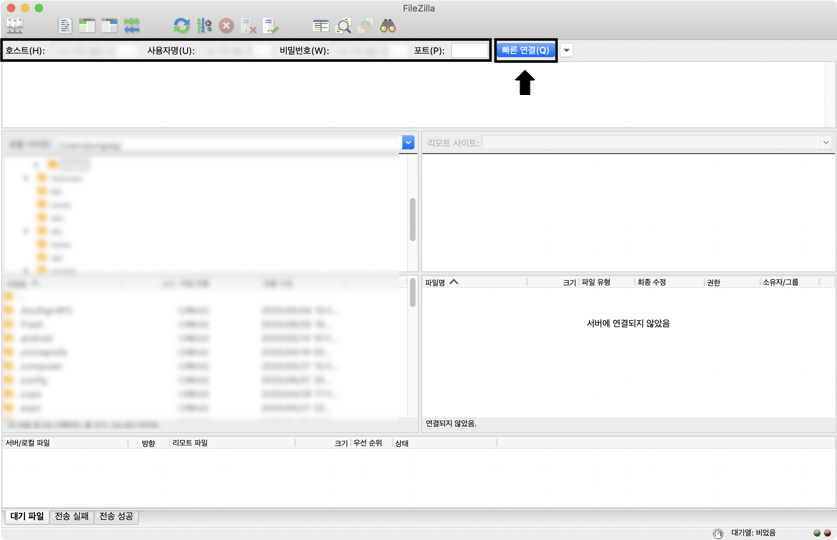Sort remote files by 파일명 column

474,282
